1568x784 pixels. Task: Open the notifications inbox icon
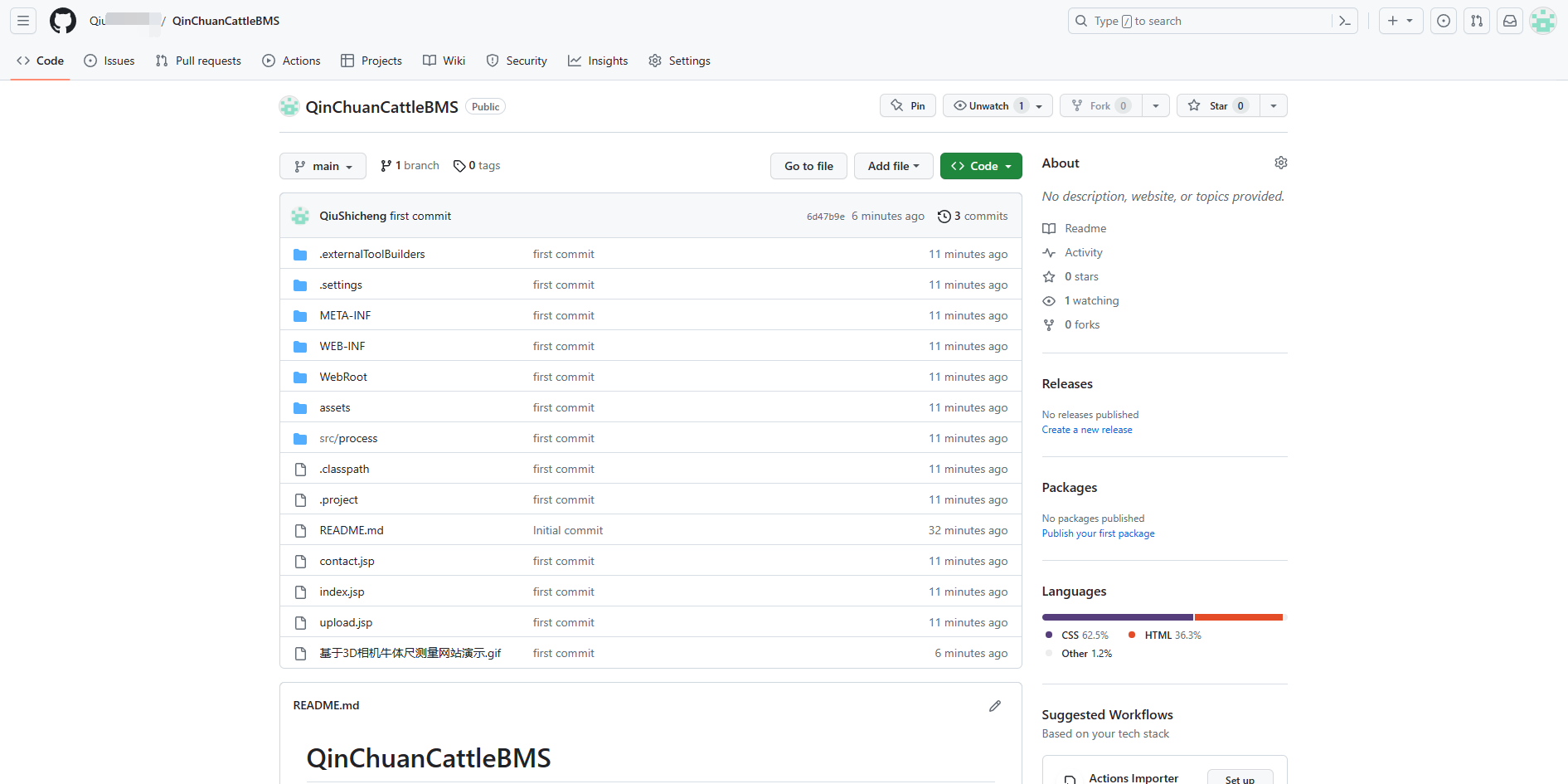coord(1510,21)
